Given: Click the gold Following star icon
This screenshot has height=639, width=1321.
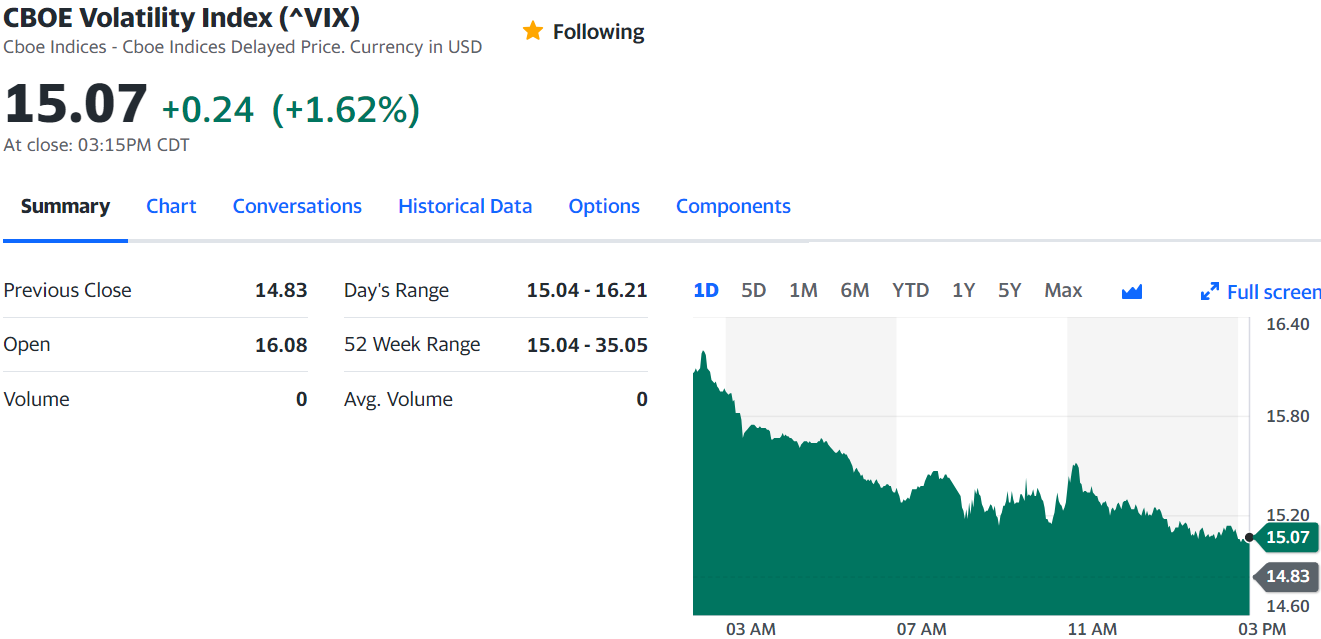Looking at the screenshot, I should 532,31.
